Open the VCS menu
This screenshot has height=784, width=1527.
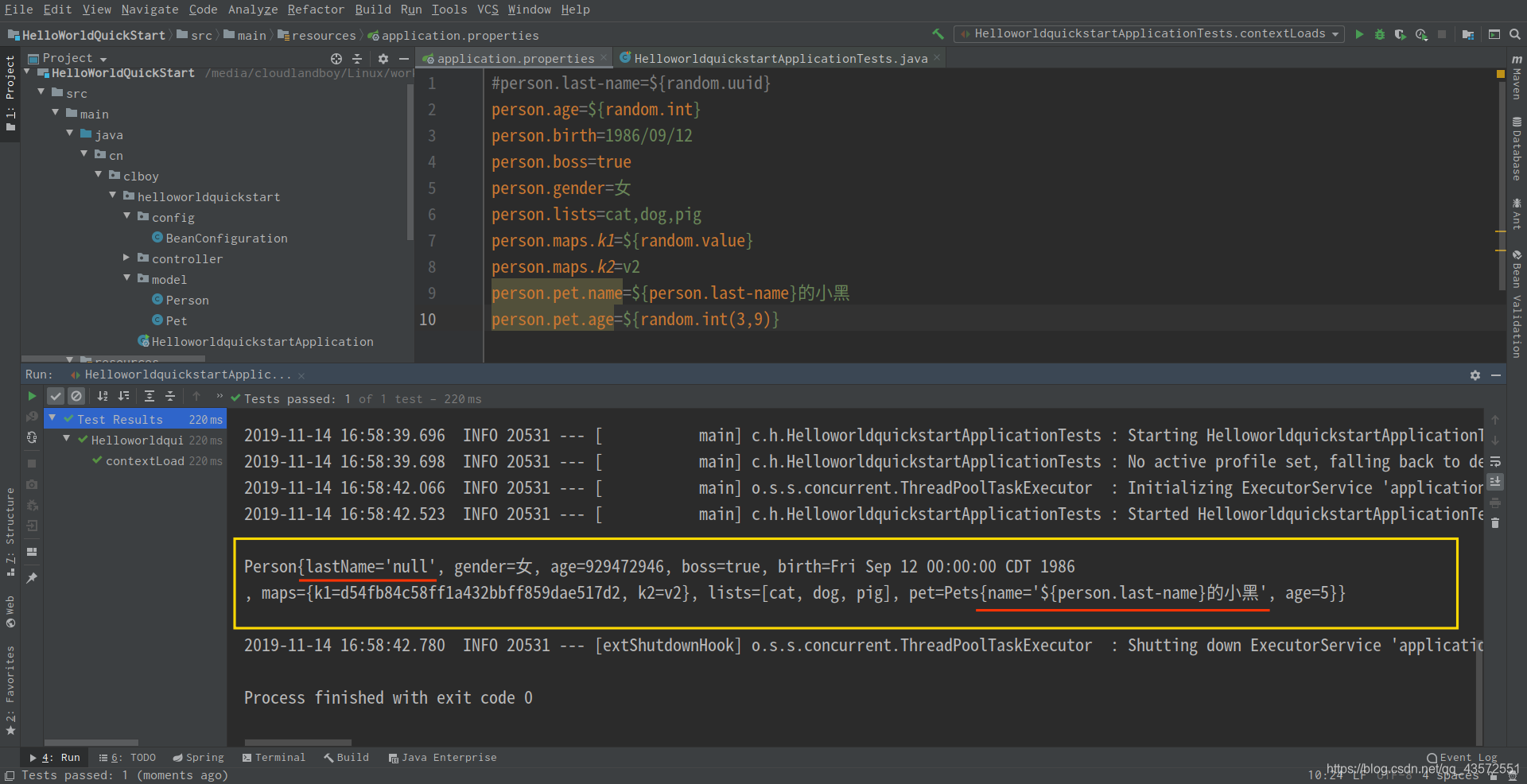click(488, 10)
